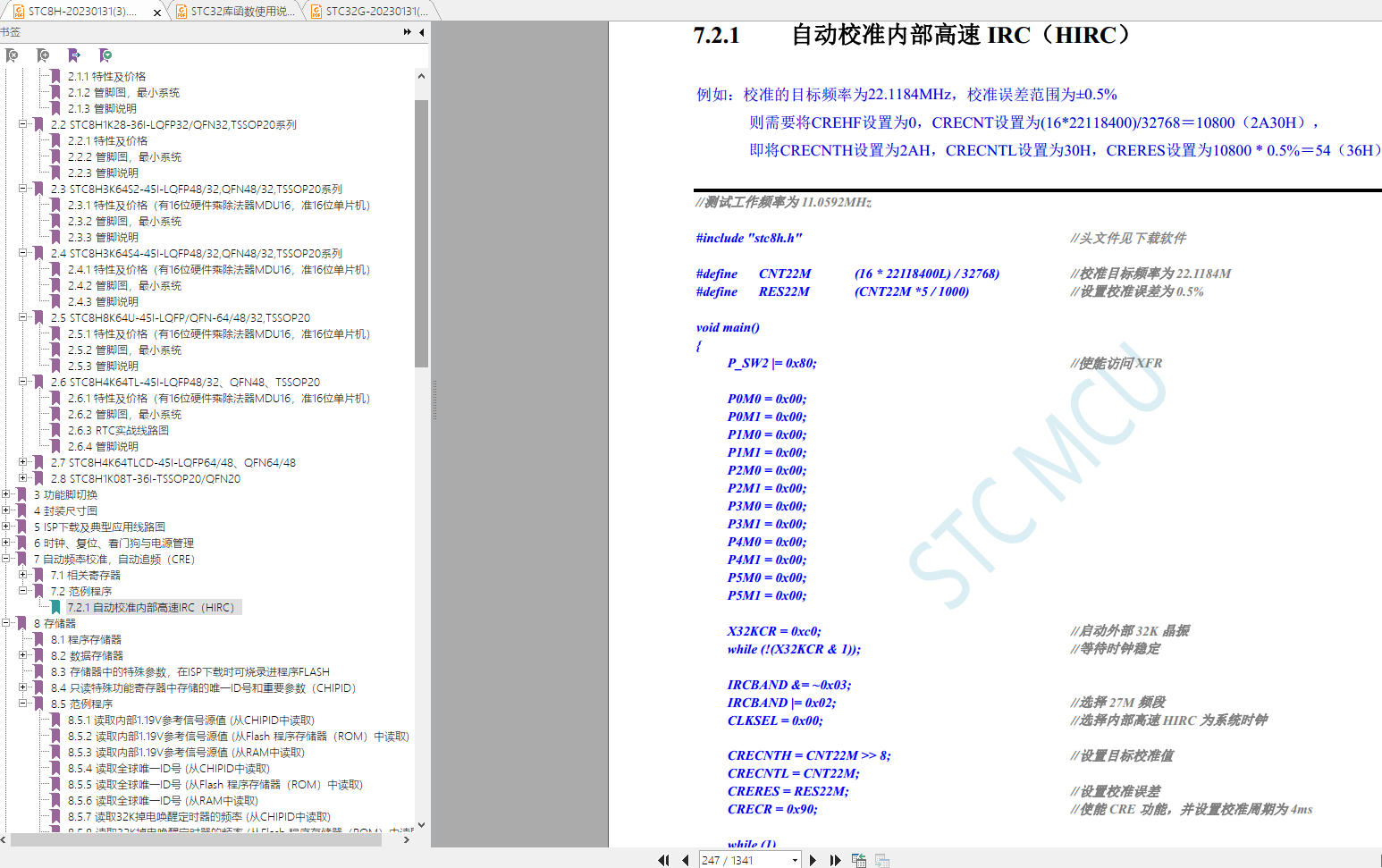Jump to the first page
This screenshot has height=868, width=1382.
tap(663, 860)
